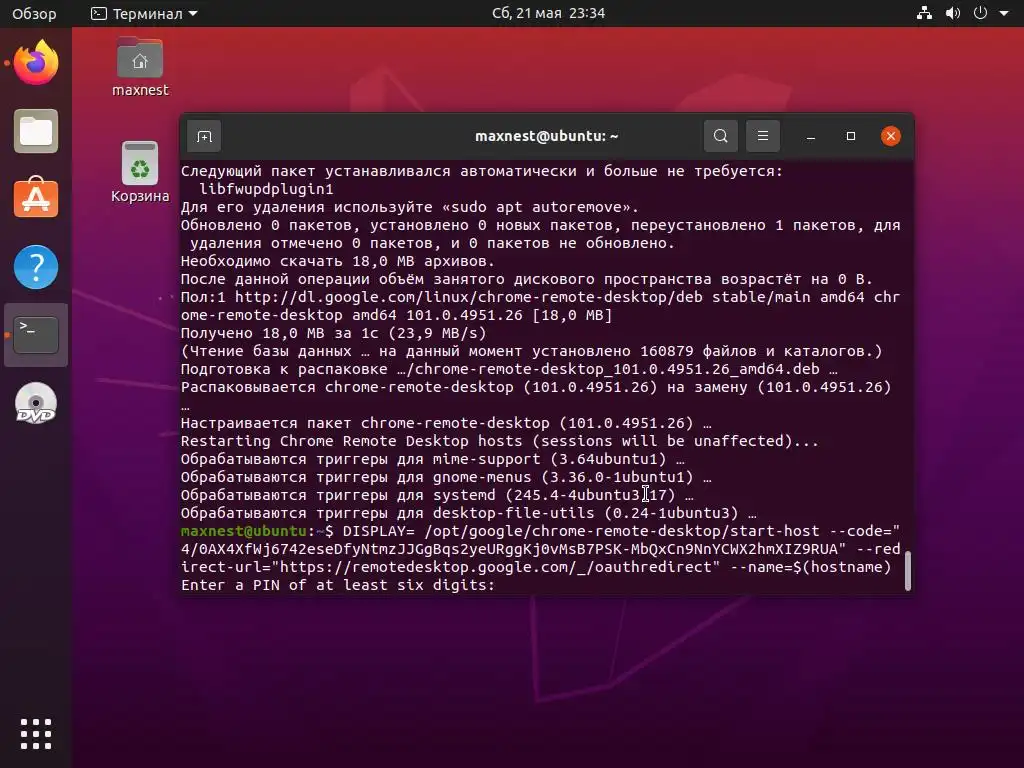Screen dimensions: 1024x768
Task: Click the gnome-menus triggers line
Action: [x=446, y=477]
